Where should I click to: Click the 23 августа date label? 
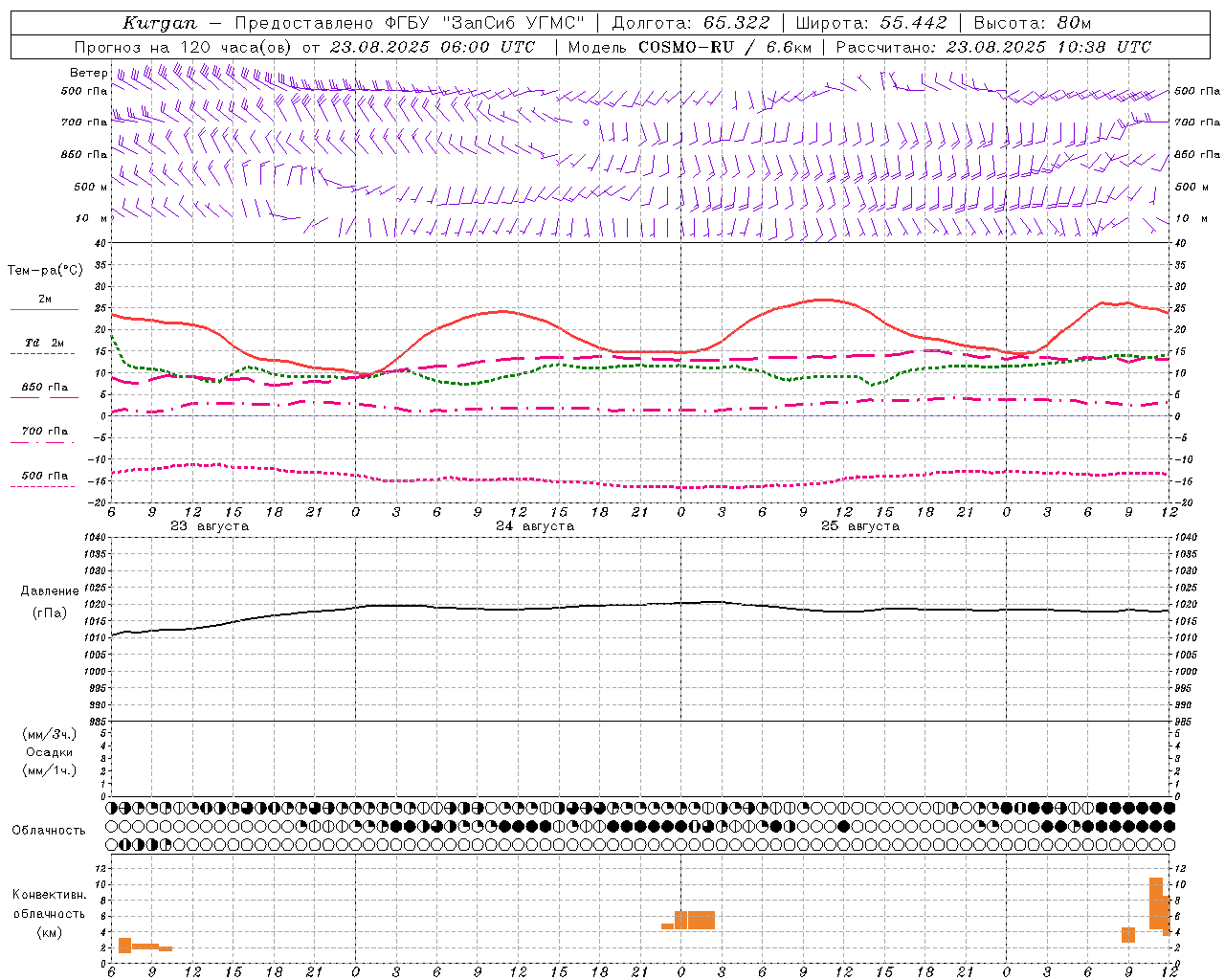coord(210,526)
